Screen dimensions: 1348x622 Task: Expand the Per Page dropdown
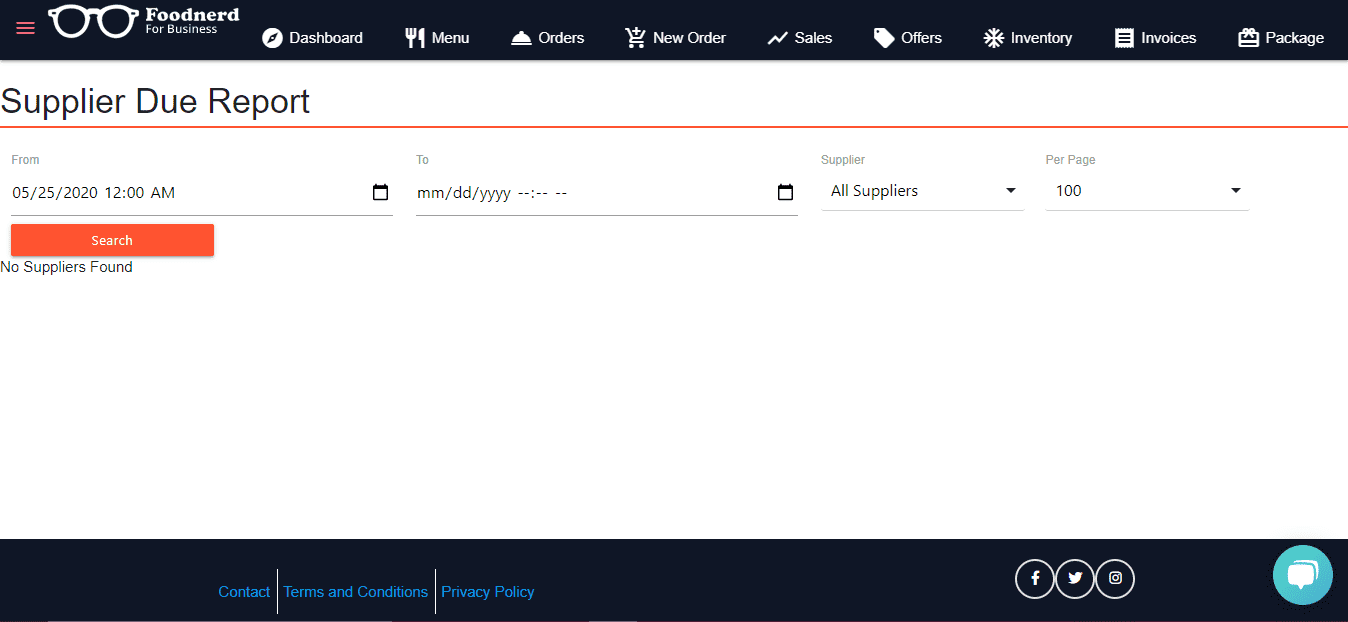point(1146,191)
